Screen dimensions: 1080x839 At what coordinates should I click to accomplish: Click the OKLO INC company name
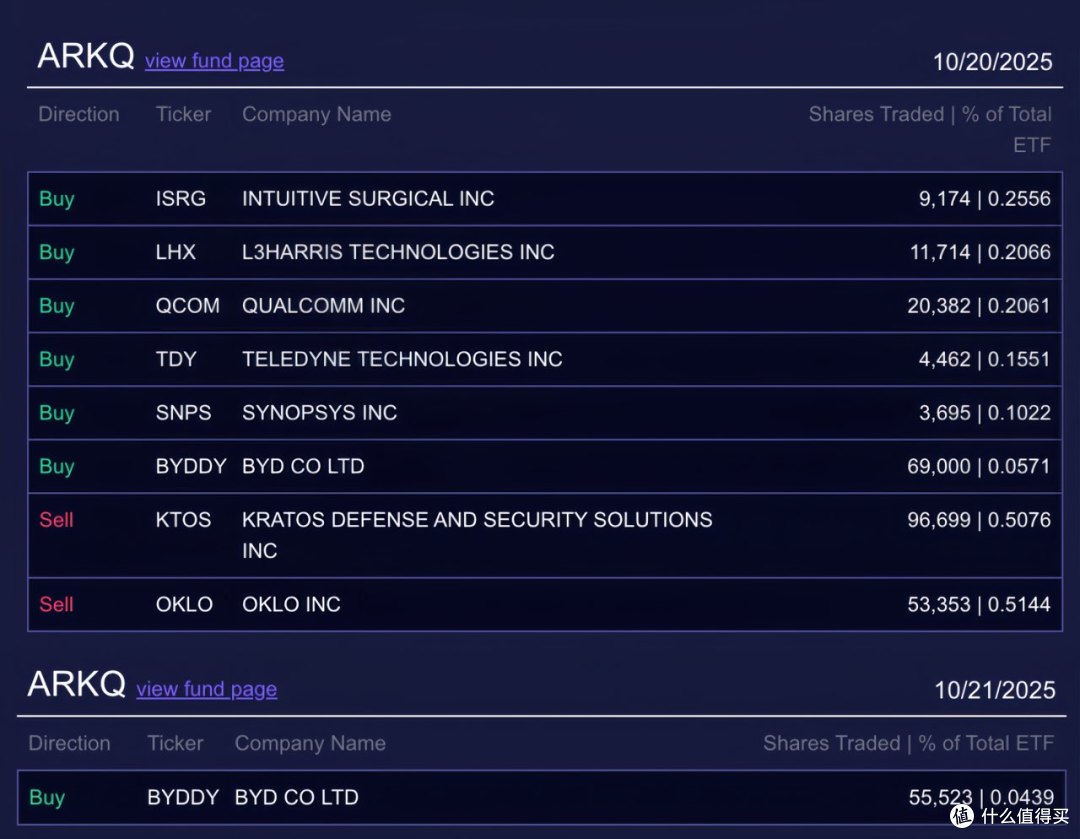[291, 604]
